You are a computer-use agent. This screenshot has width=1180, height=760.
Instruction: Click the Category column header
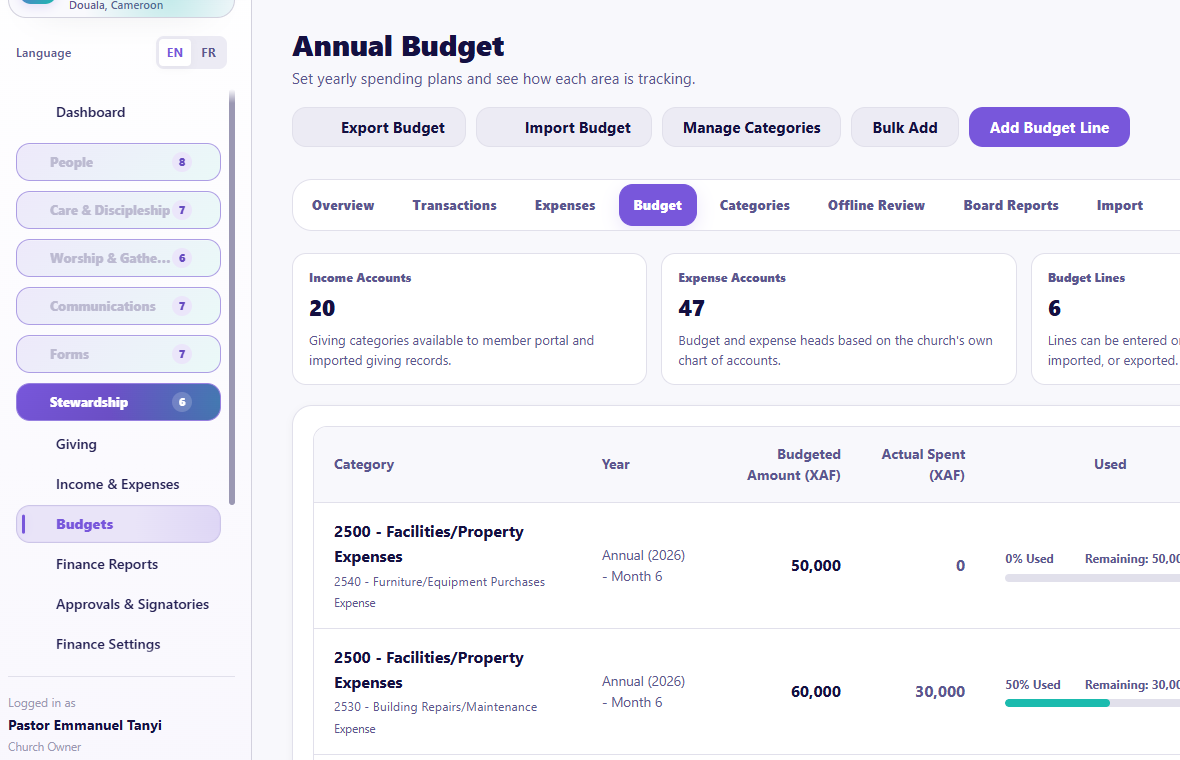[x=363, y=464]
